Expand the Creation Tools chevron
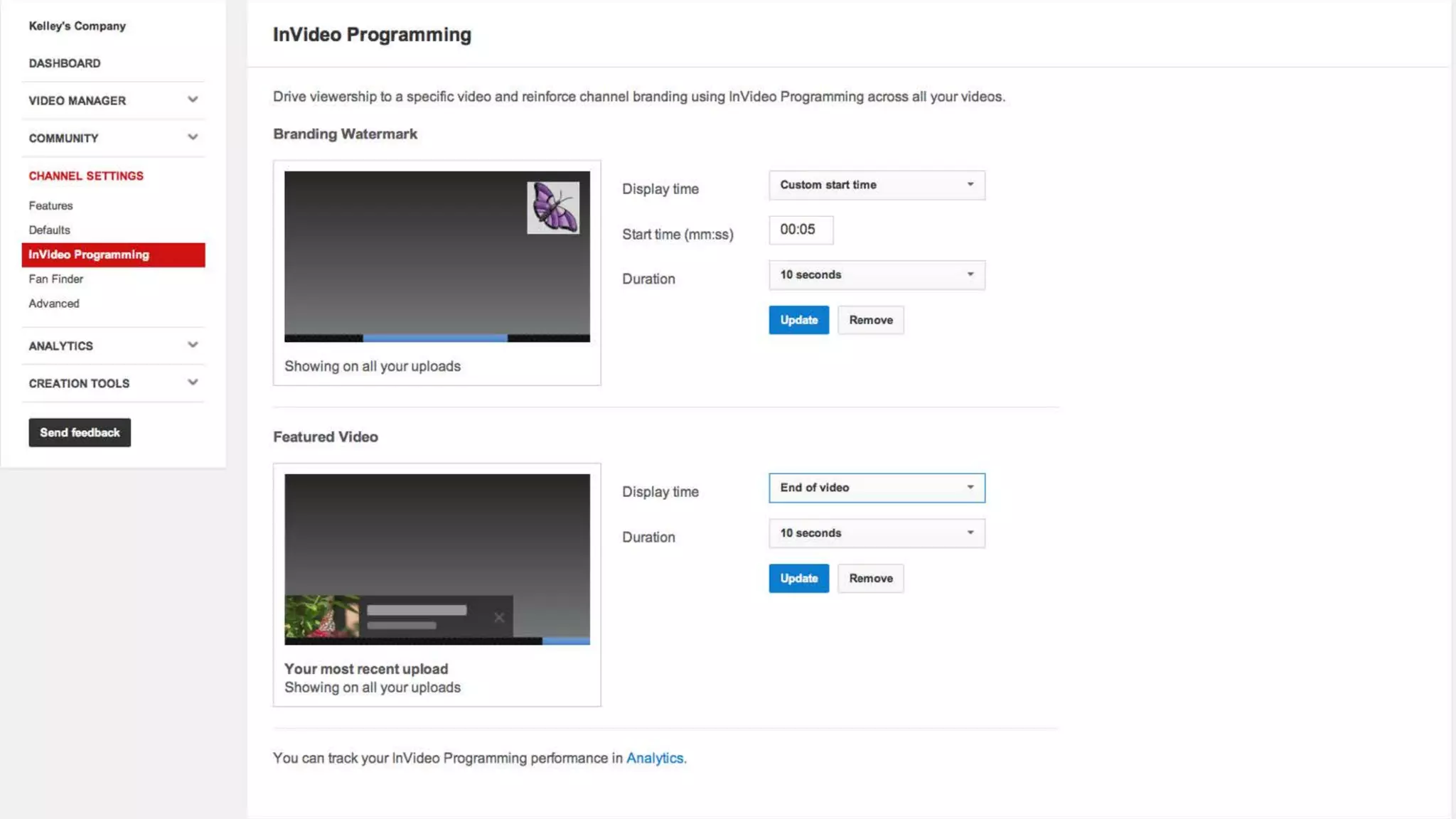This screenshot has width=1456, height=819. 192,382
